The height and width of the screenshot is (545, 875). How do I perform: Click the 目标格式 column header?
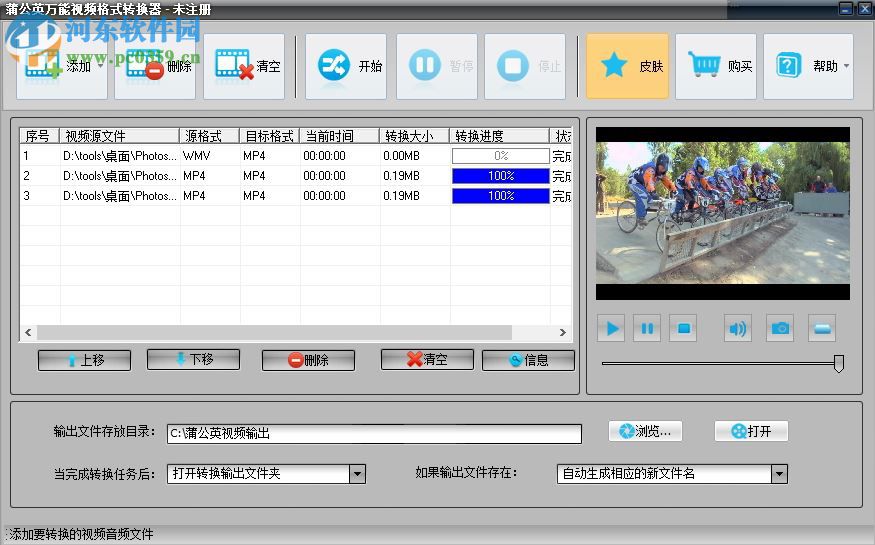270,136
